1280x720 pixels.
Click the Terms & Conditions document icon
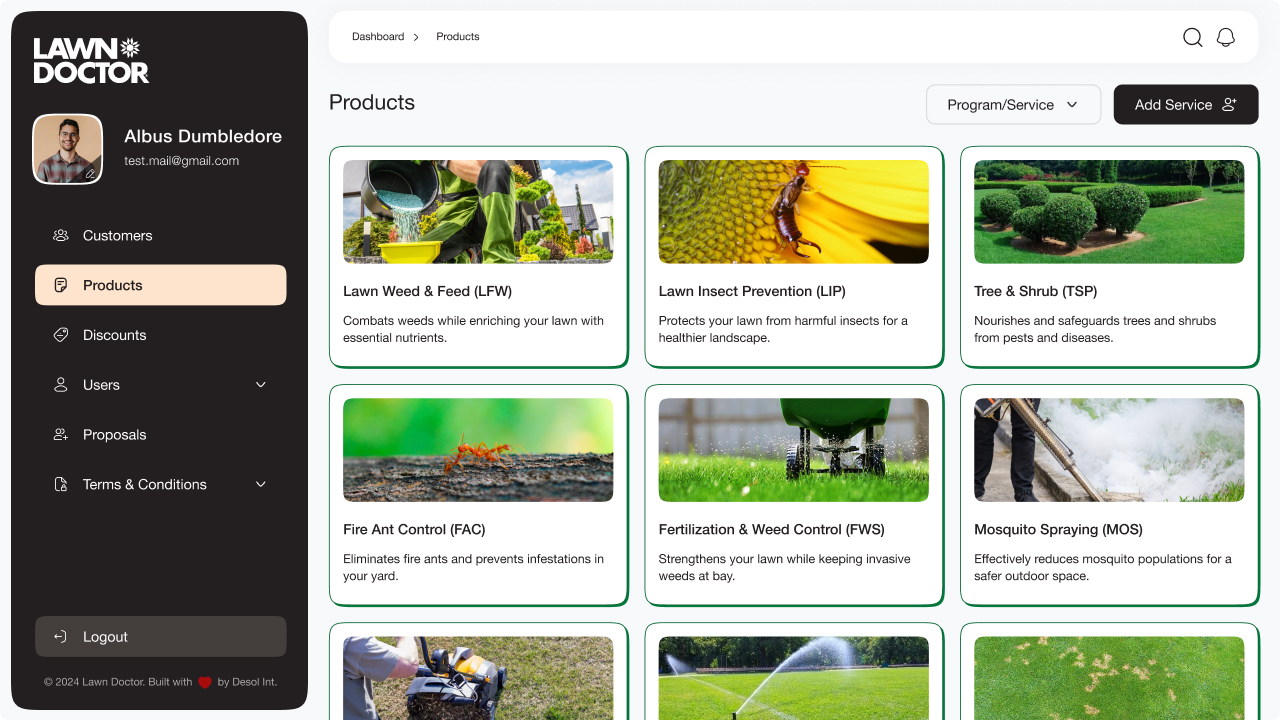[61, 484]
